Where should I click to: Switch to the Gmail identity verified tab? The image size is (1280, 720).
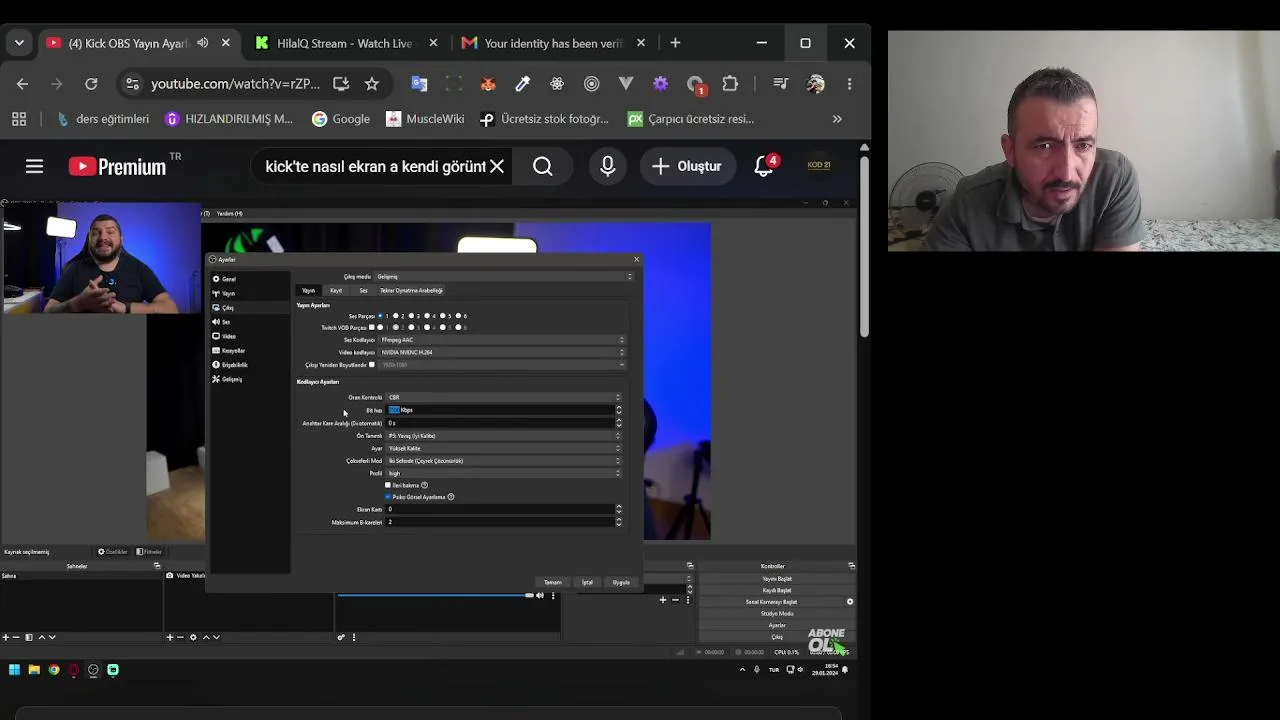(x=553, y=43)
